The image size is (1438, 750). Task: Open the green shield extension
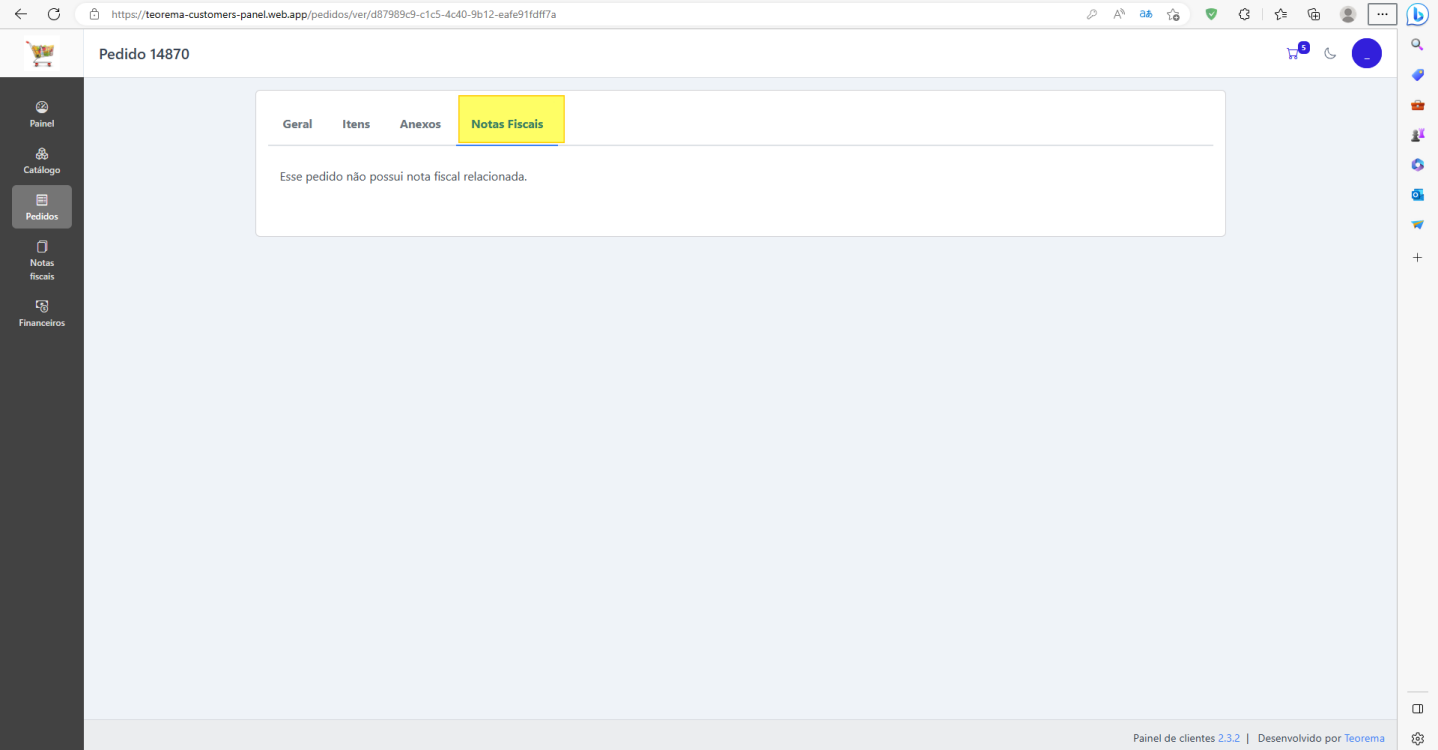[1211, 15]
